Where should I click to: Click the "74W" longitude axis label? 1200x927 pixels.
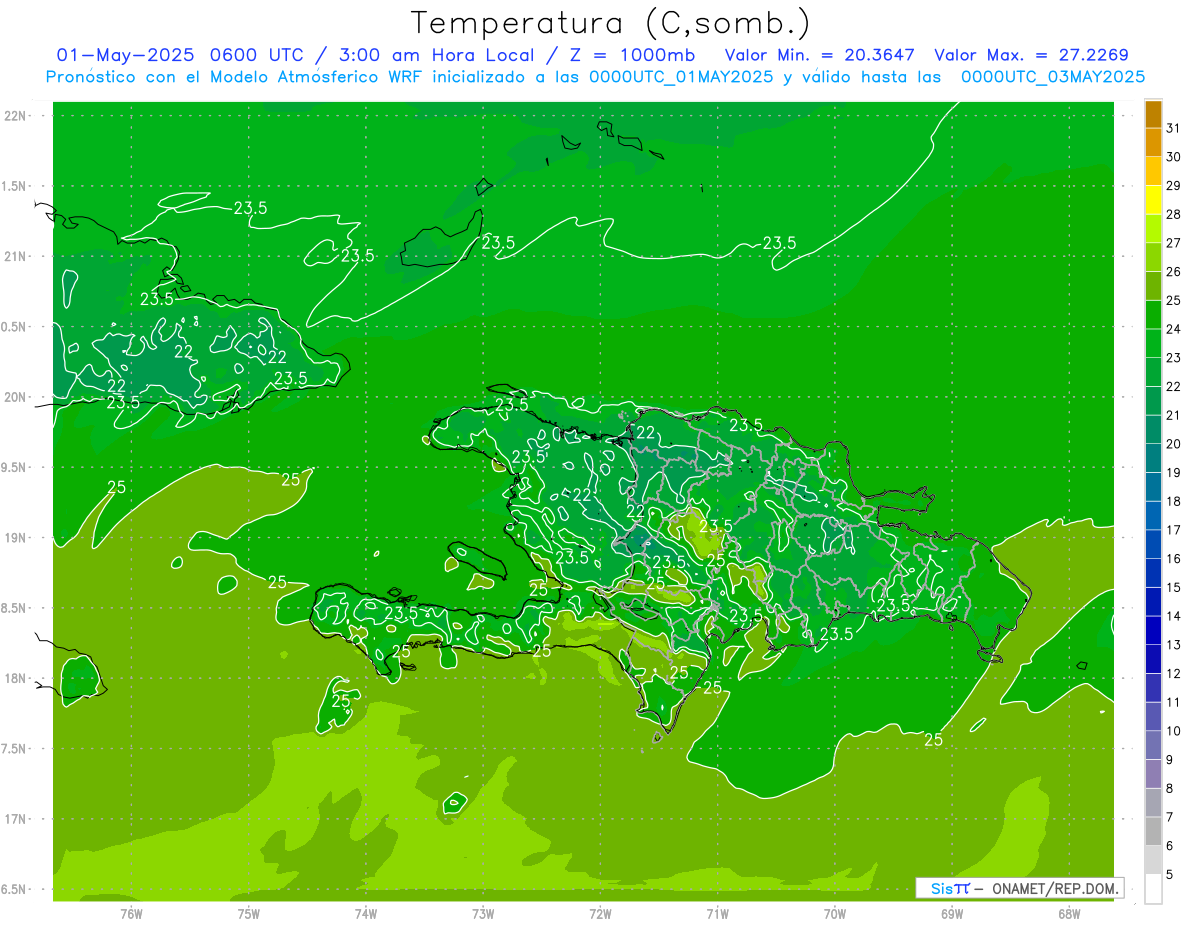point(366,913)
